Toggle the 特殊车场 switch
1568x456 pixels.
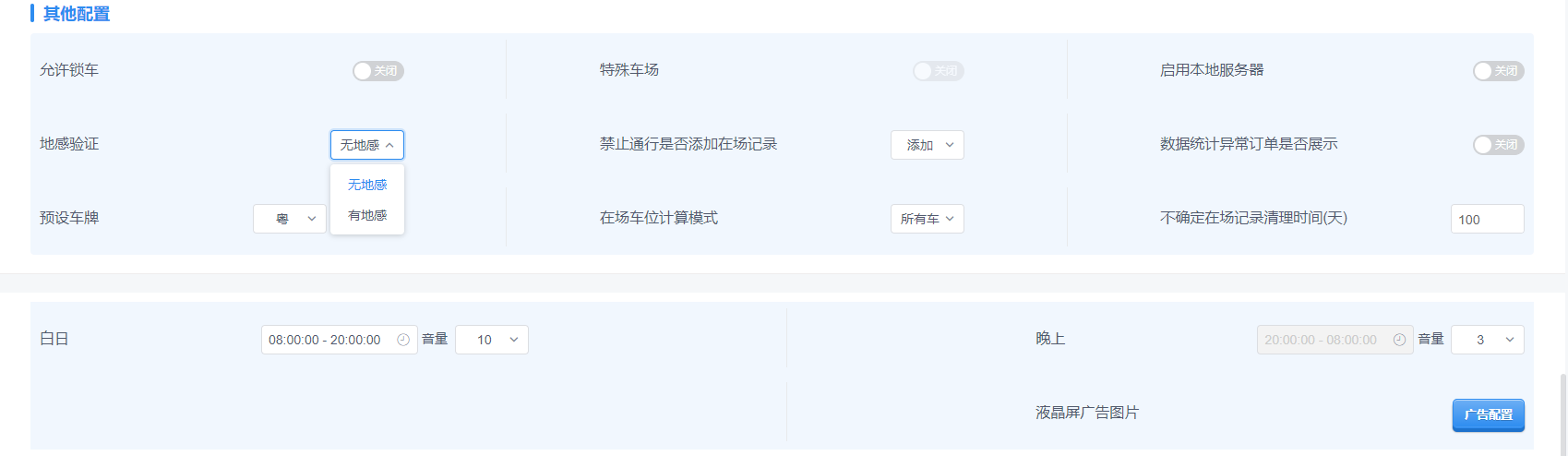939,71
